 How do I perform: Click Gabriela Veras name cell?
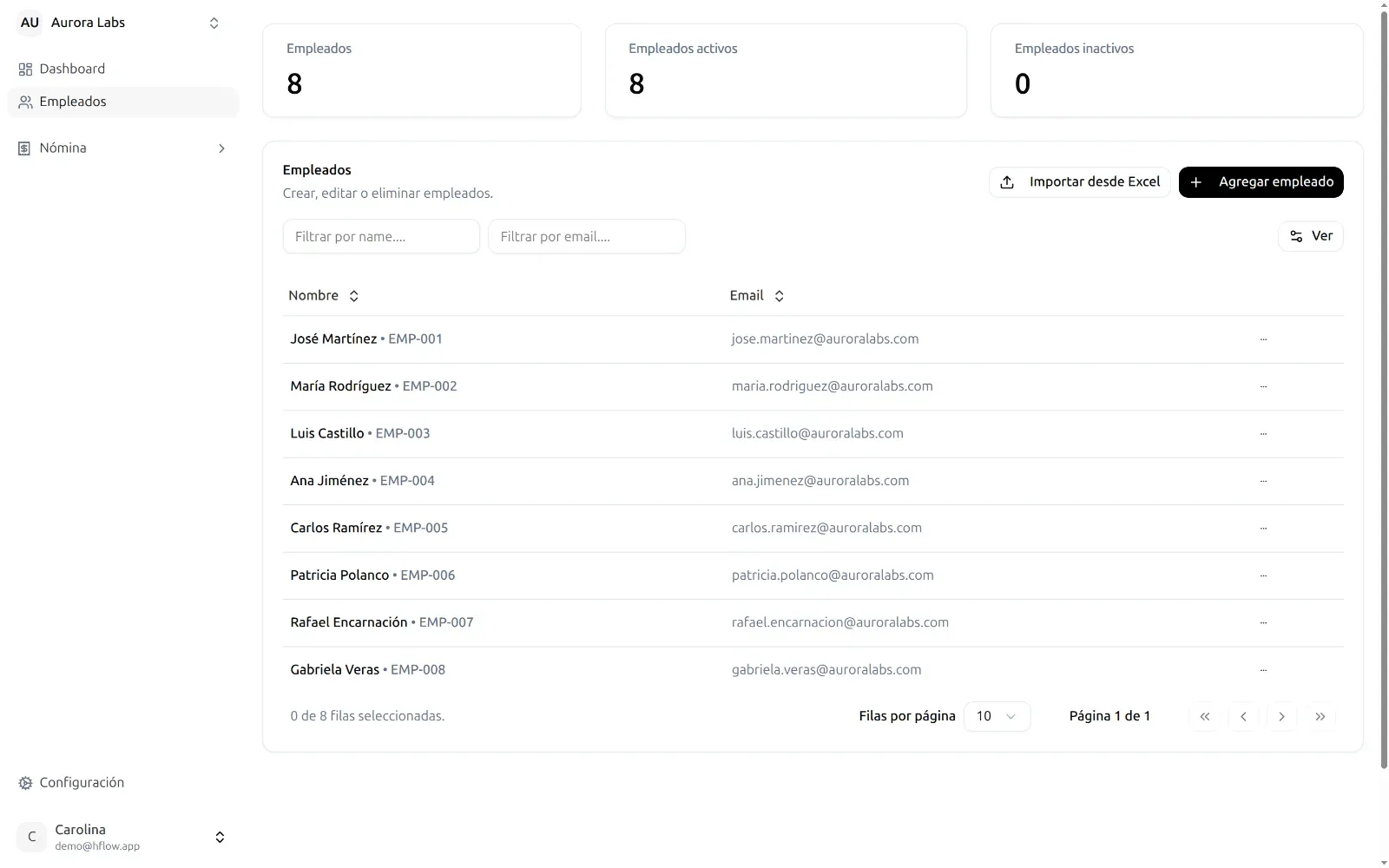367,670
